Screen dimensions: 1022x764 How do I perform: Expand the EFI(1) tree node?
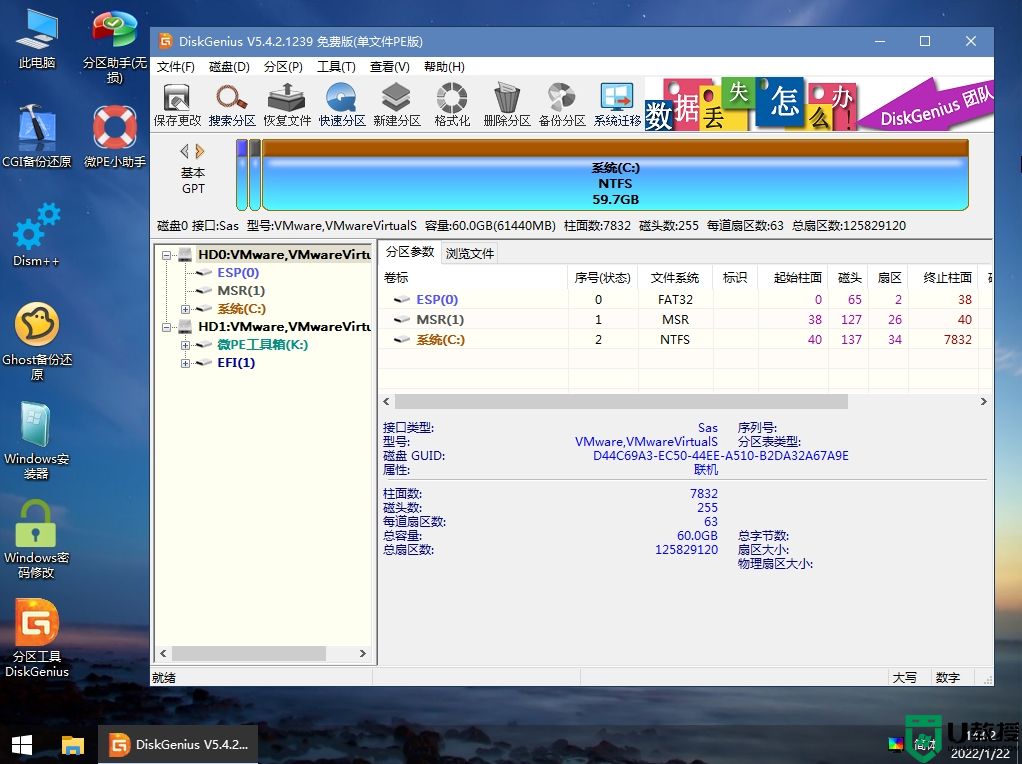(x=185, y=363)
